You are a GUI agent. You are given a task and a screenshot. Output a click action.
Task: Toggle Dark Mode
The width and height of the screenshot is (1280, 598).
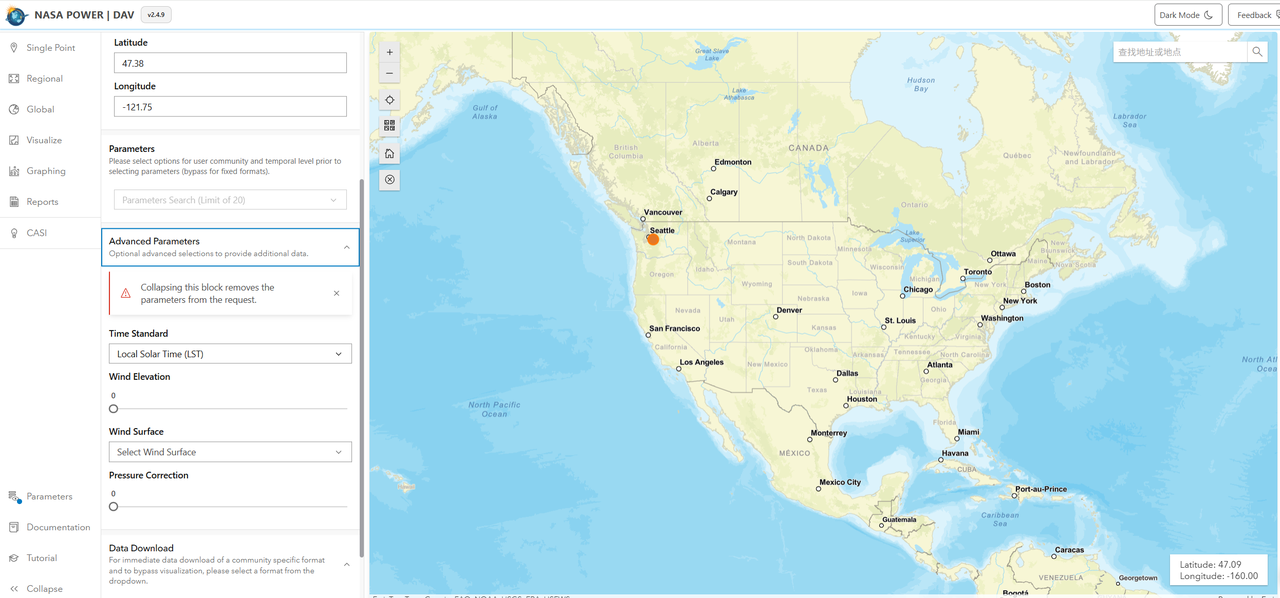pos(1188,15)
